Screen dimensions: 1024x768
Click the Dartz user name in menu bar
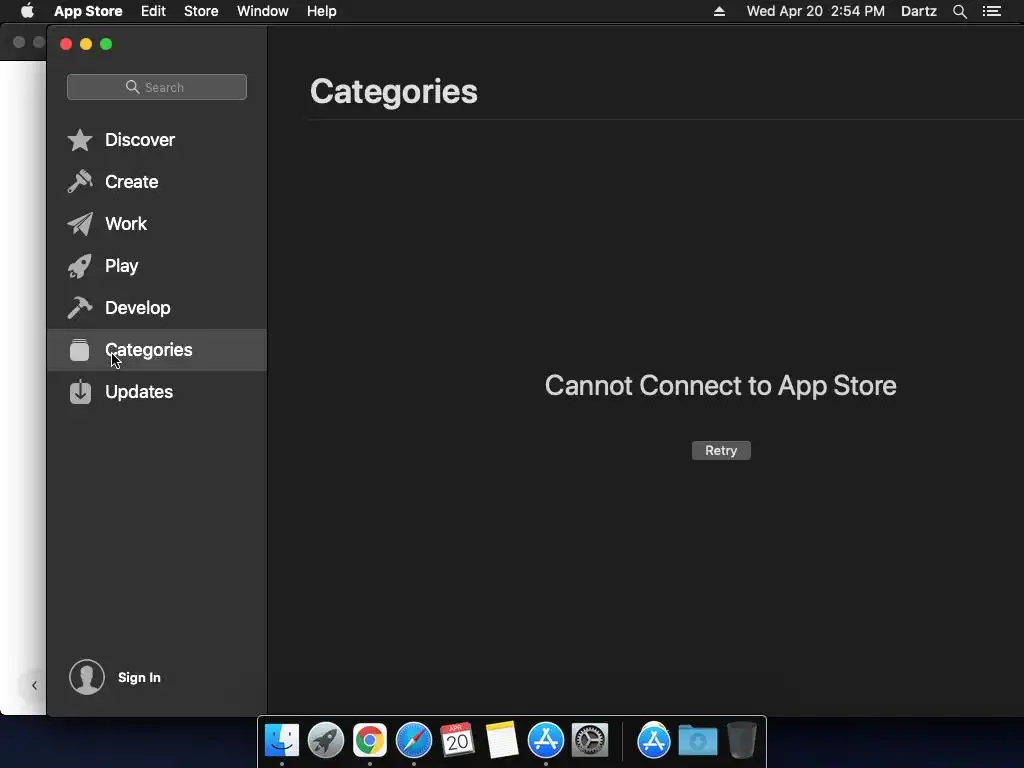[x=918, y=11]
